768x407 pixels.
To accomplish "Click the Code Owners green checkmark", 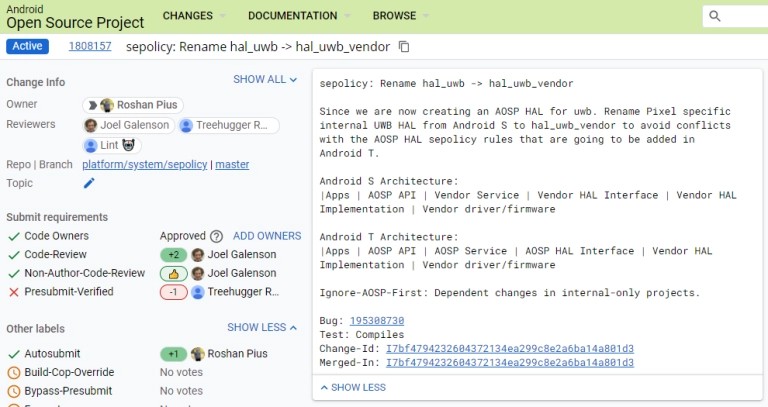I will [x=14, y=237].
